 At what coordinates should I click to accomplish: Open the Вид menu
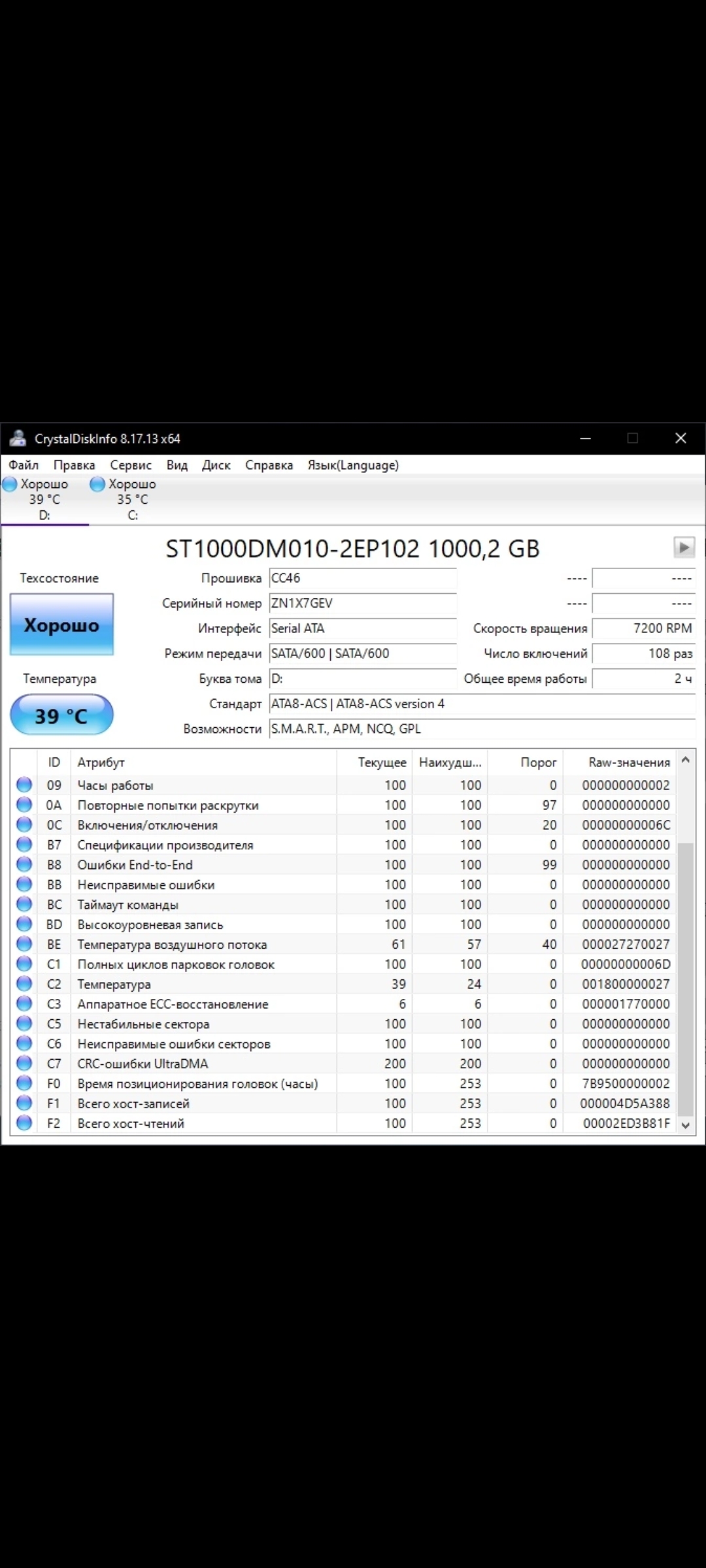point(176,465)
